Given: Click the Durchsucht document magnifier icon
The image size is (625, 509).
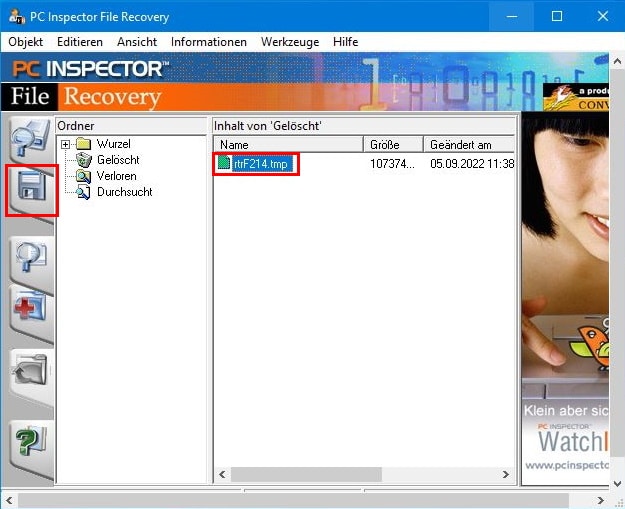Looking at the screenshot, I should pos(83,192).
